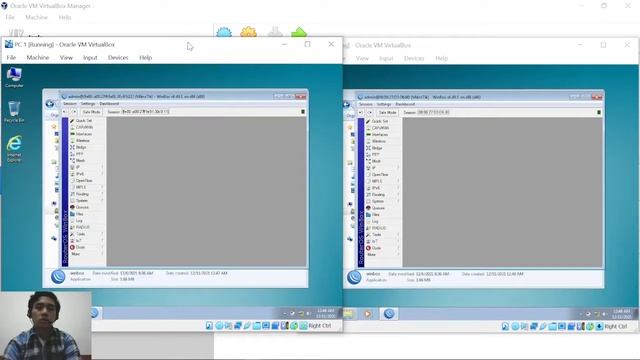This screenshot has height=360, width=640.
Task: Open Quick Set in PC 1 WinBox
Action: click(84, 120)
